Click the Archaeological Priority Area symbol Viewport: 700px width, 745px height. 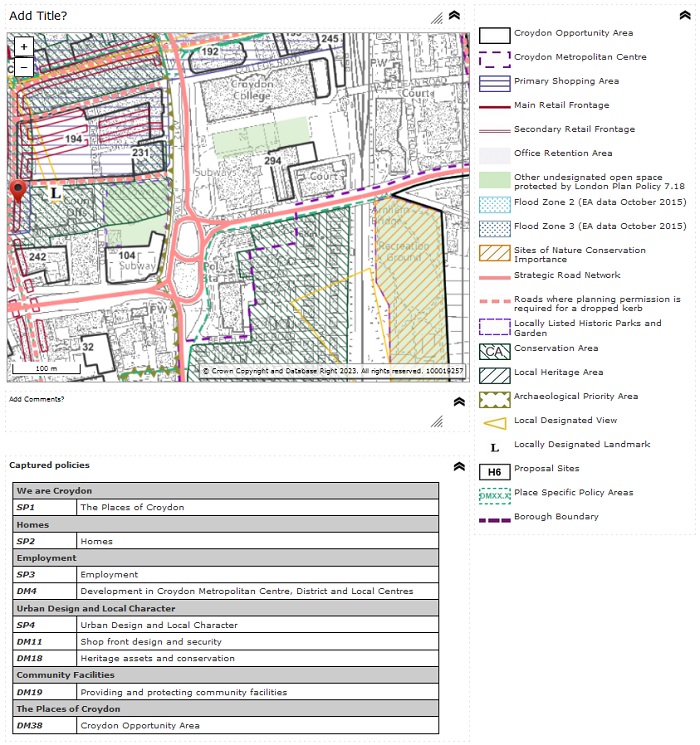[495, 400]
